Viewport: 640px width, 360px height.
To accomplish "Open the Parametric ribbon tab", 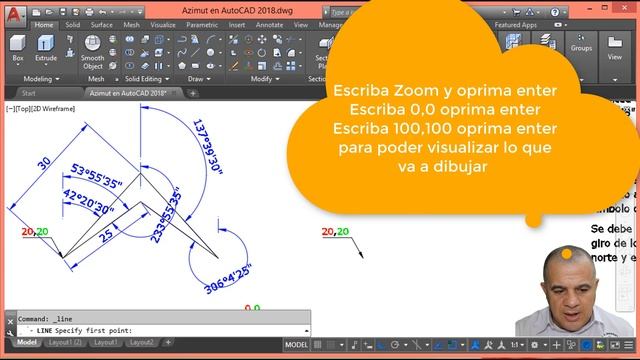I will pyautogui.click(x=202, y=25).
